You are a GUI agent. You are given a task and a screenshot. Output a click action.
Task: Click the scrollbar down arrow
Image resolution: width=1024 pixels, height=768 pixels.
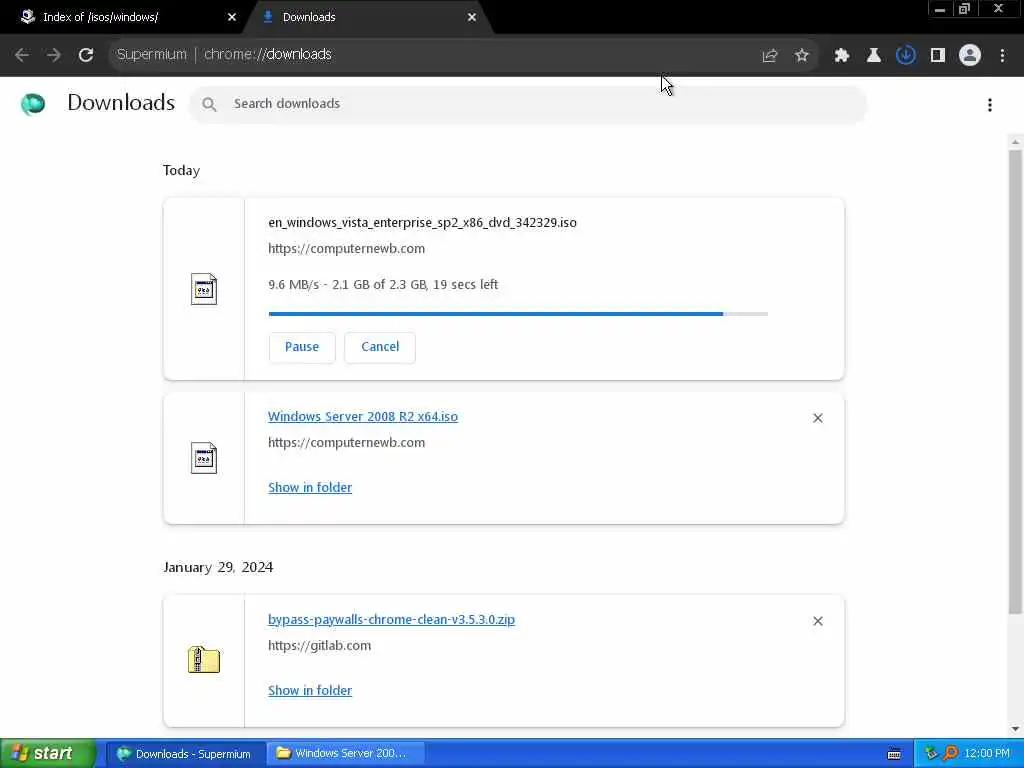pyautogui.click(x=1015, y=729)
